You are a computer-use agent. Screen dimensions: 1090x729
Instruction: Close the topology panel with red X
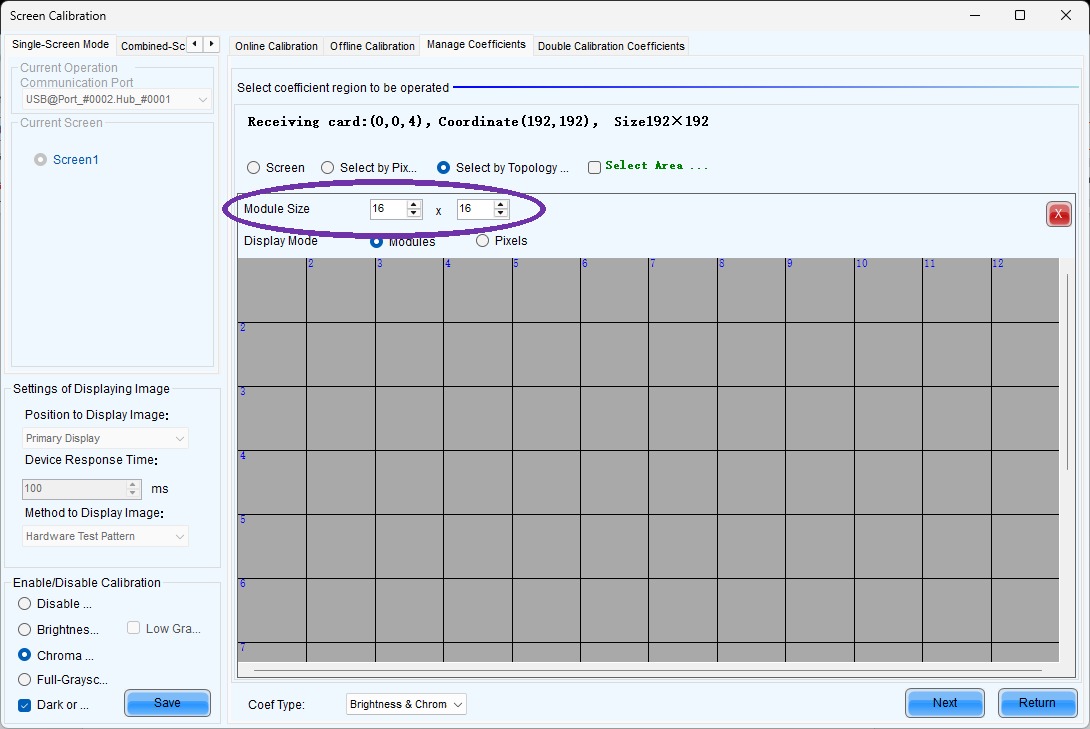(x=1058, y=214)
